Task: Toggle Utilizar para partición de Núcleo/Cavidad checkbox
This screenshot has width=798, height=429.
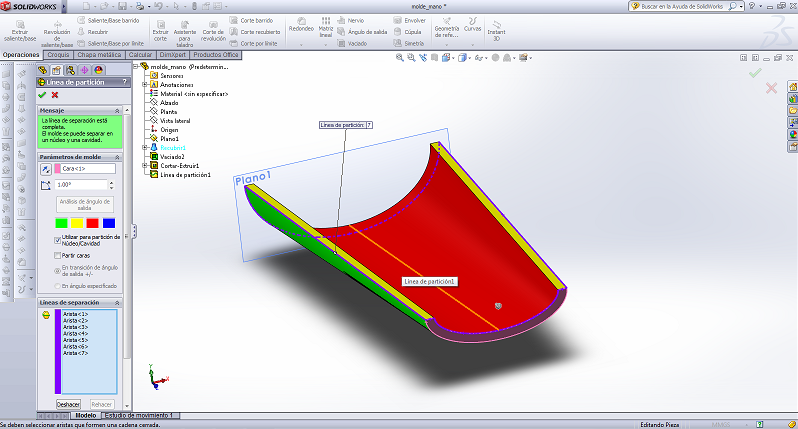Action: click(58, 240)
